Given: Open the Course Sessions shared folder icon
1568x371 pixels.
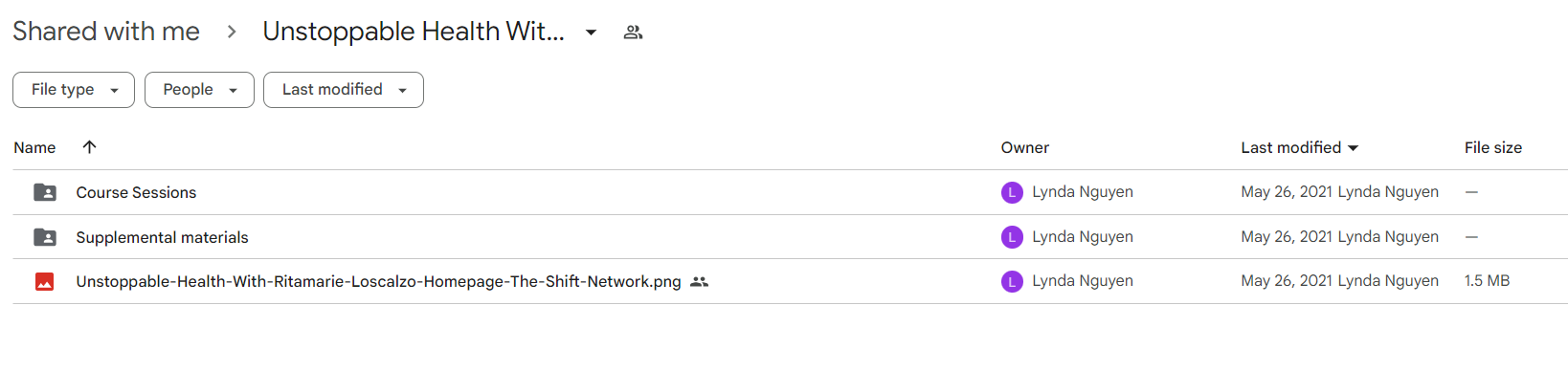Looking at the screenshot, I should [x=45, y=192].
